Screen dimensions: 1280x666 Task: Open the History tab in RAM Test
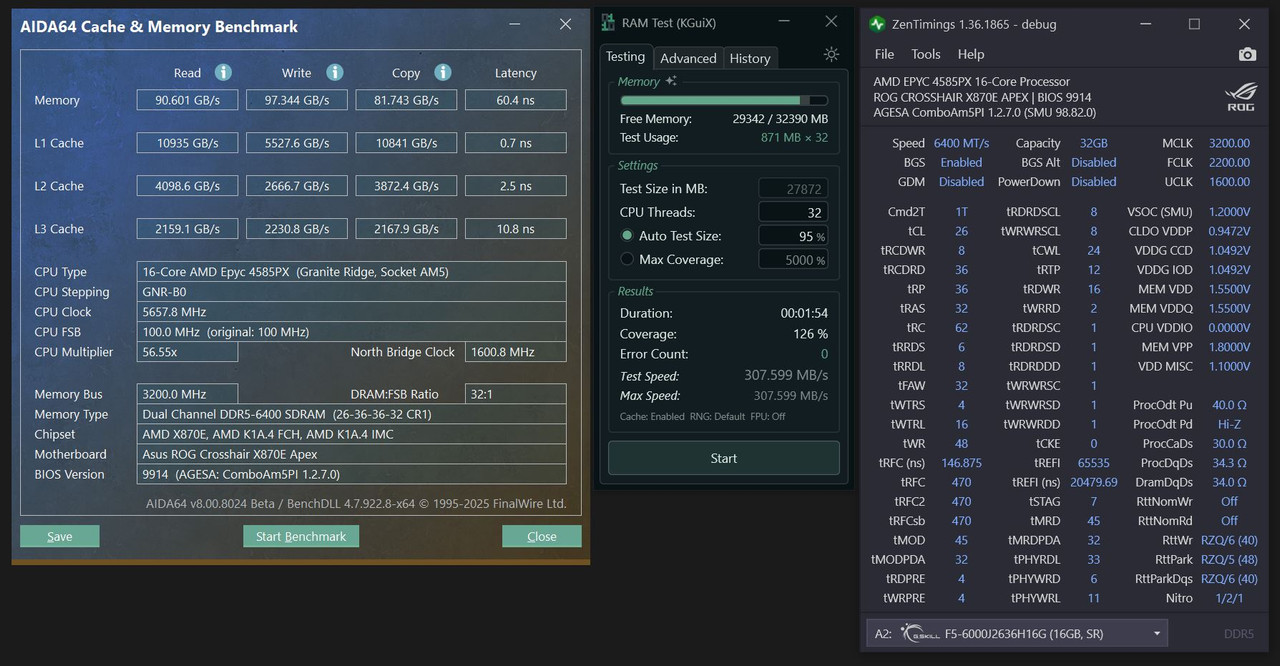pos(750,58)
